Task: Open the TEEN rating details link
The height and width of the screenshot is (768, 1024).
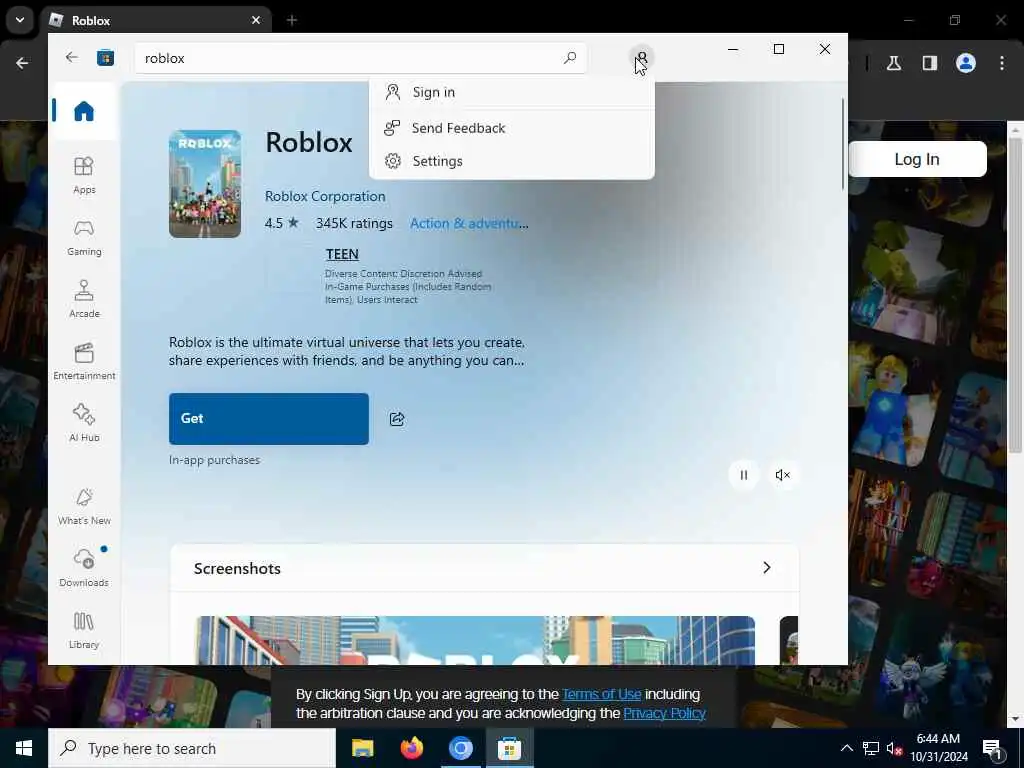Action: [x=342, y=254]
